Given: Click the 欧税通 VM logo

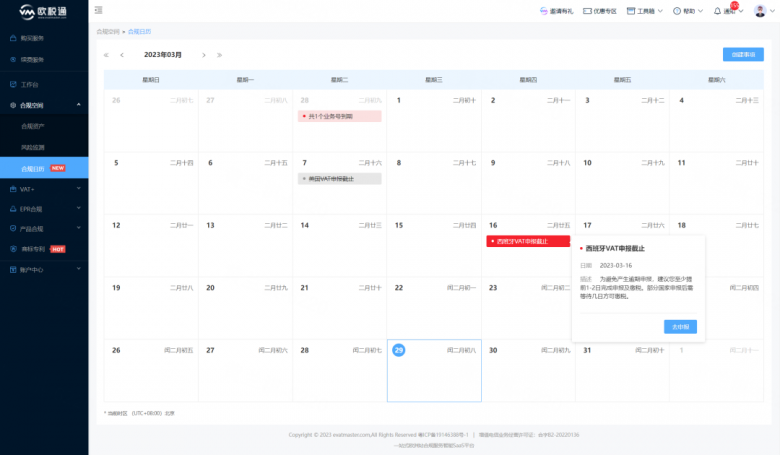Looking at the screenshot, I should tap(43, 11).
